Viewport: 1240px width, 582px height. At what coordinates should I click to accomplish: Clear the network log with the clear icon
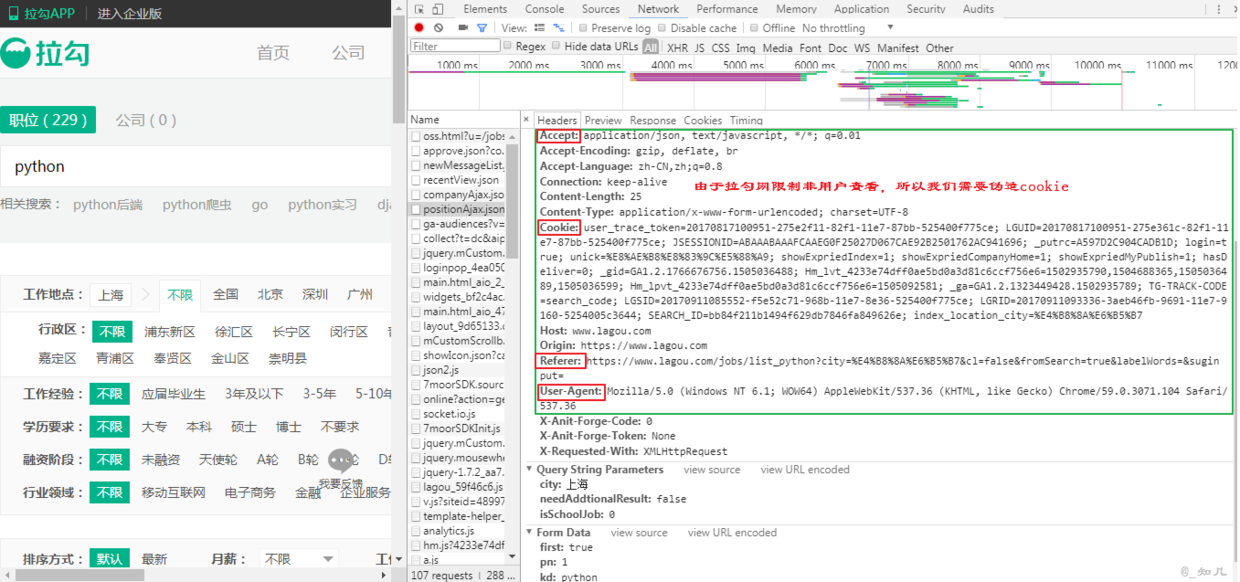(439, 28)
